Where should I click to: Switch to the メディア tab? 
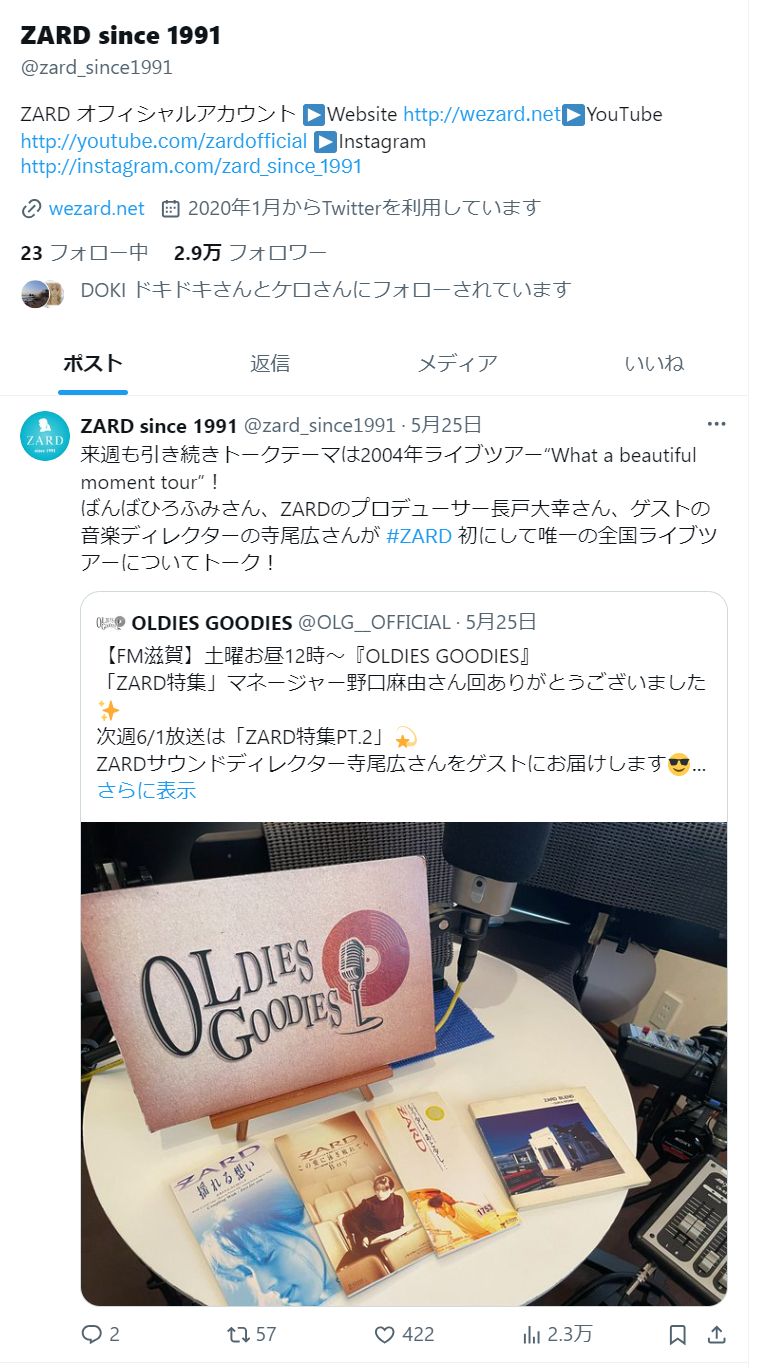point(457,363)
